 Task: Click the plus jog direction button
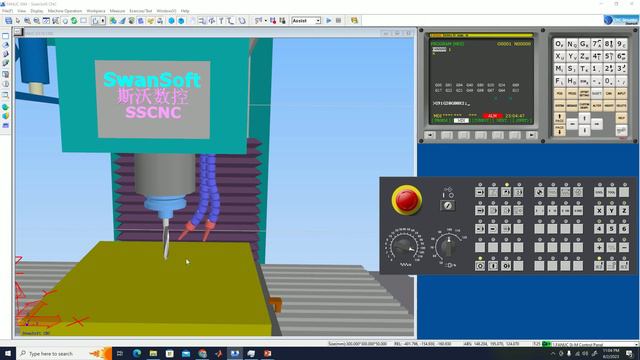pos(599,247)
